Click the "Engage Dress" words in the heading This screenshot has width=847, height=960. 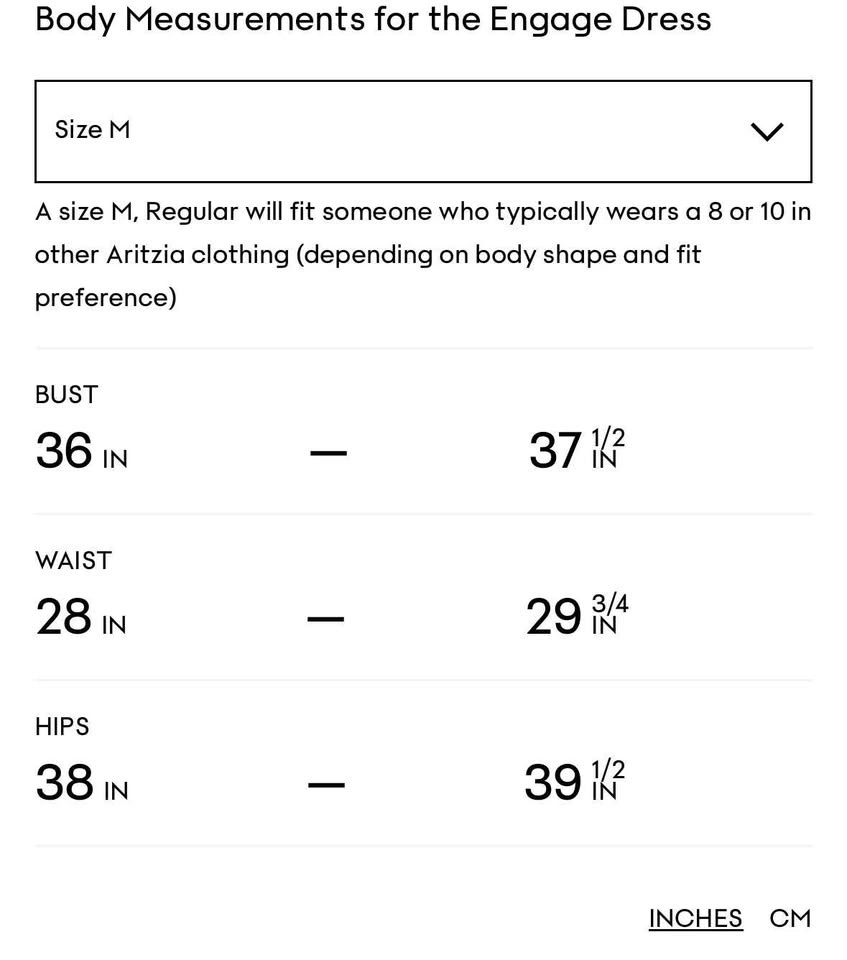pos(600,19)
